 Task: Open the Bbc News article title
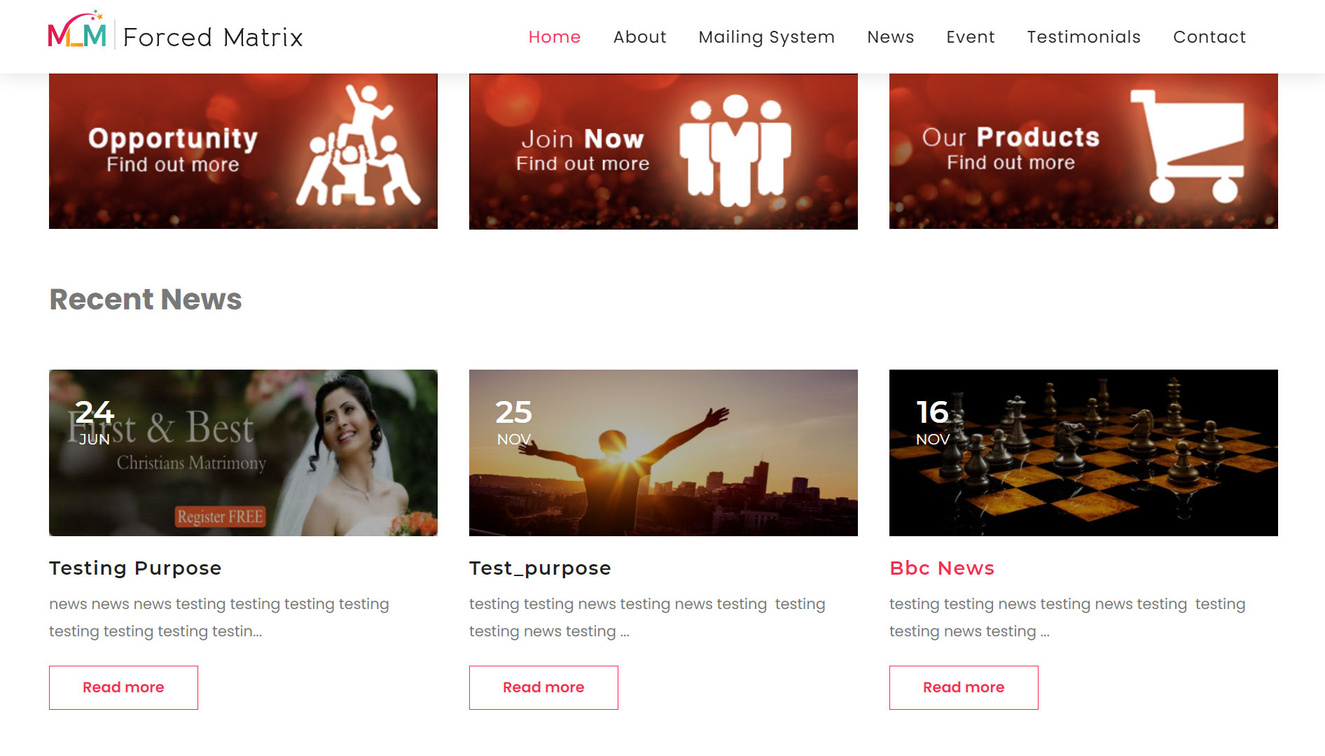tap(941, 568)
